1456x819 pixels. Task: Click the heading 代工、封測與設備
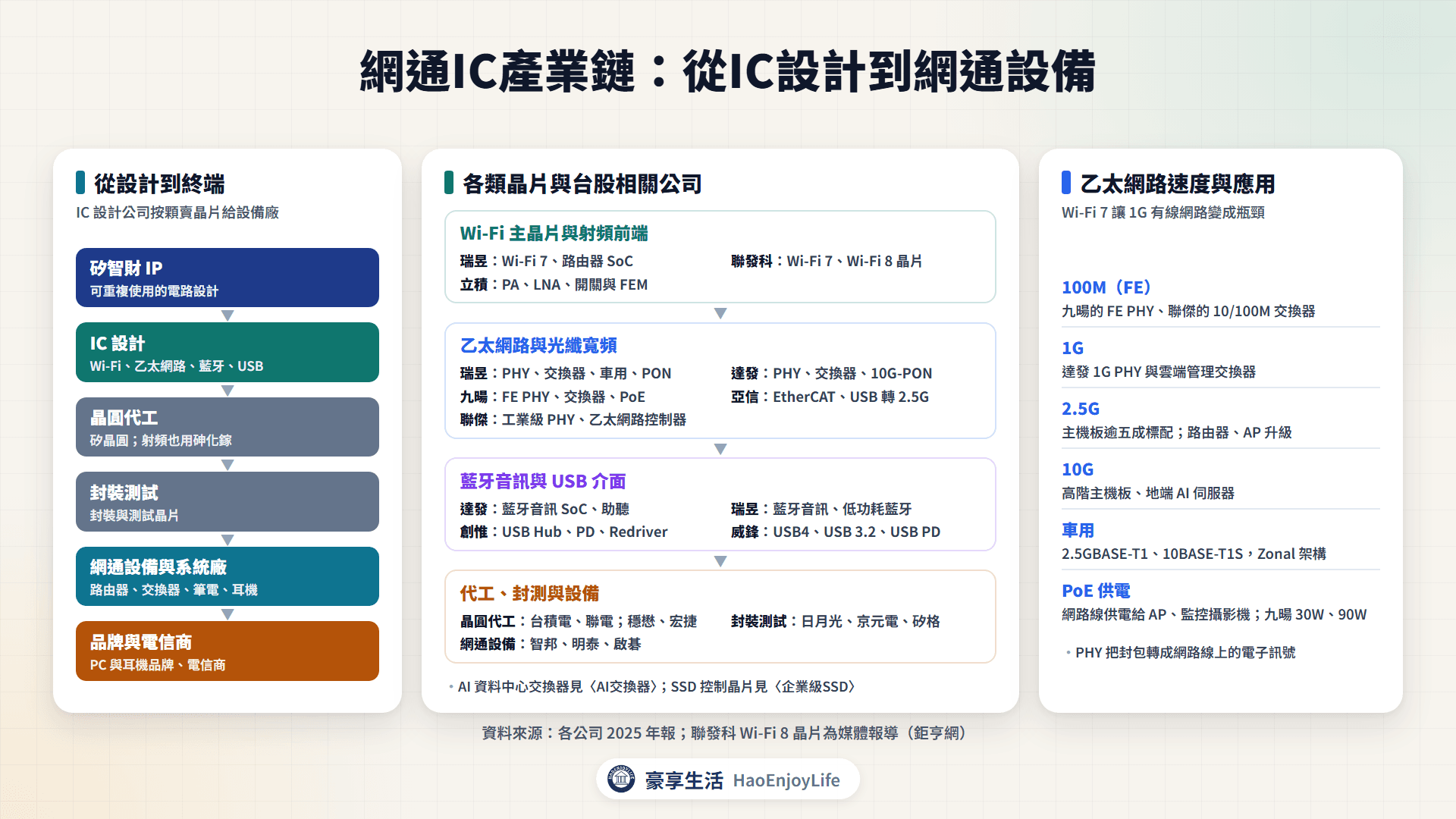[x=529, y=594]
